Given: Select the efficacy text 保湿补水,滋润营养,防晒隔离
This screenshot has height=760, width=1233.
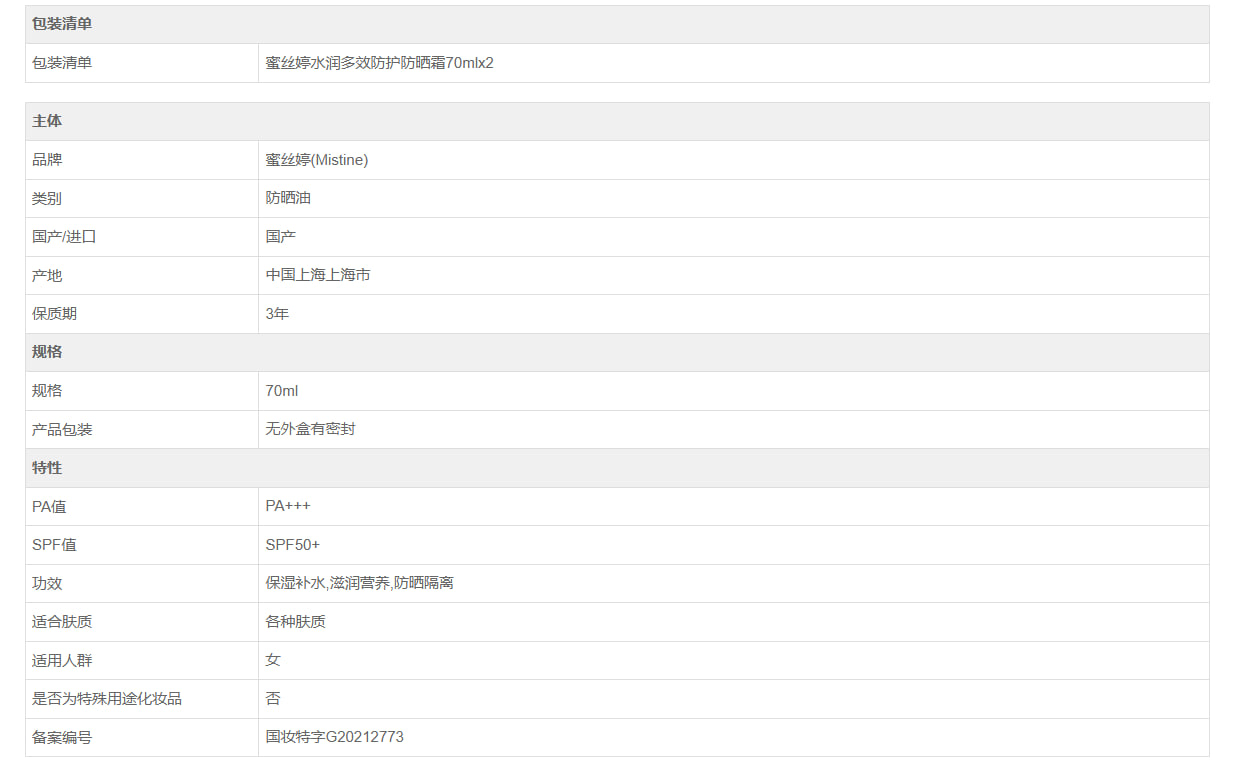Looking at the screenshot, I should (359, 583).
